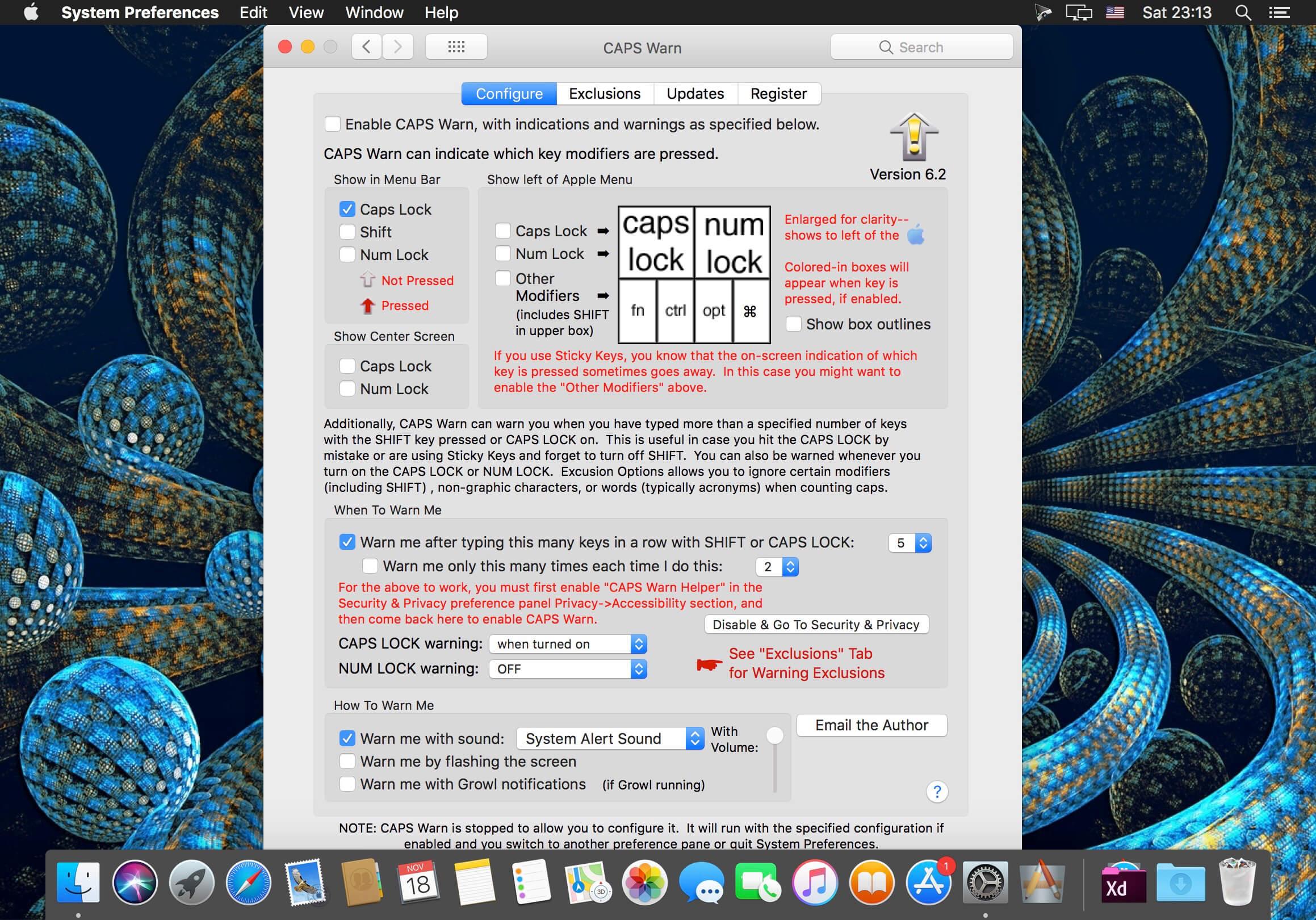Open App Store with update badge
The width and height of the screenshot is (1316, 920).
pyautogui.click(x=929, y=882)
